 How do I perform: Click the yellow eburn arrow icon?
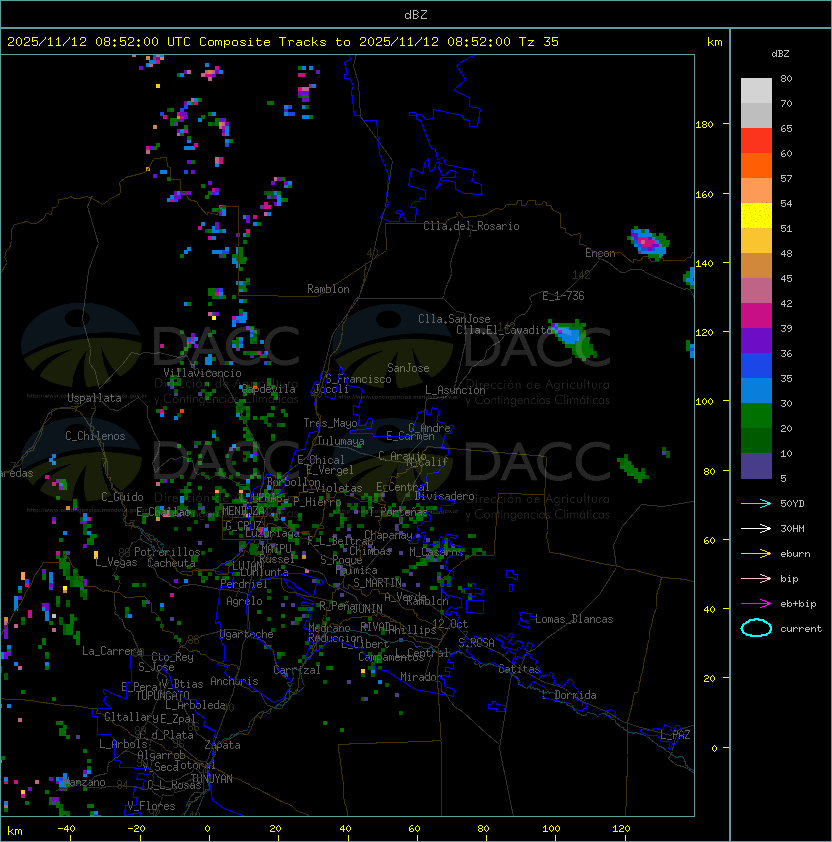coord(756,554)
